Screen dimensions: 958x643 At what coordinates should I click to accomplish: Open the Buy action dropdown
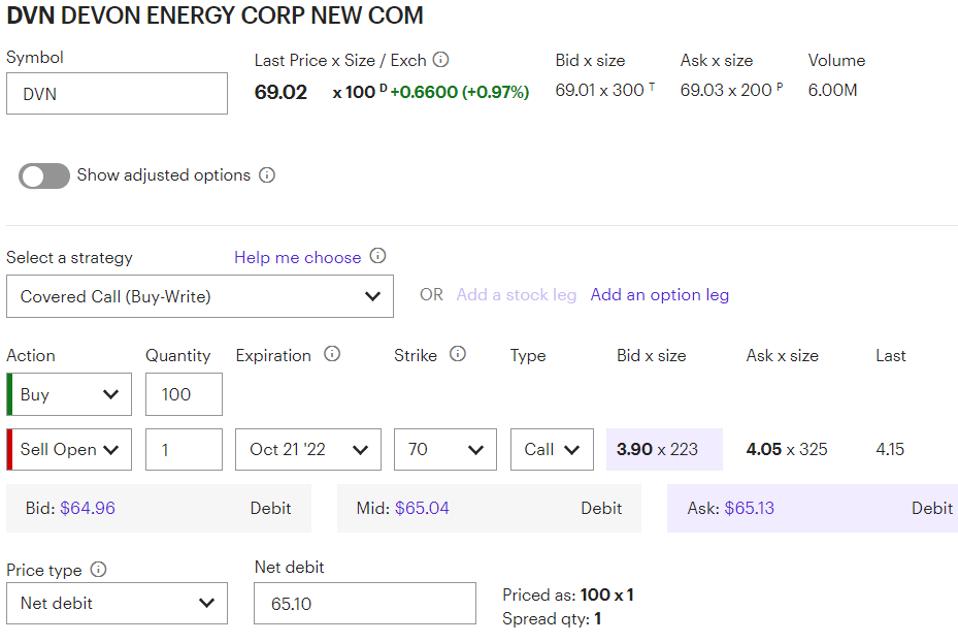point(70,394)
